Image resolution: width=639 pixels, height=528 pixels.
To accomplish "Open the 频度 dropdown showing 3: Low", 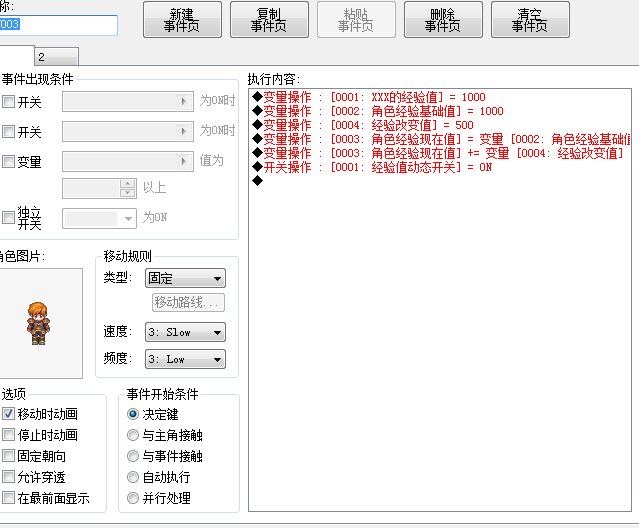I will pos(185,359).
